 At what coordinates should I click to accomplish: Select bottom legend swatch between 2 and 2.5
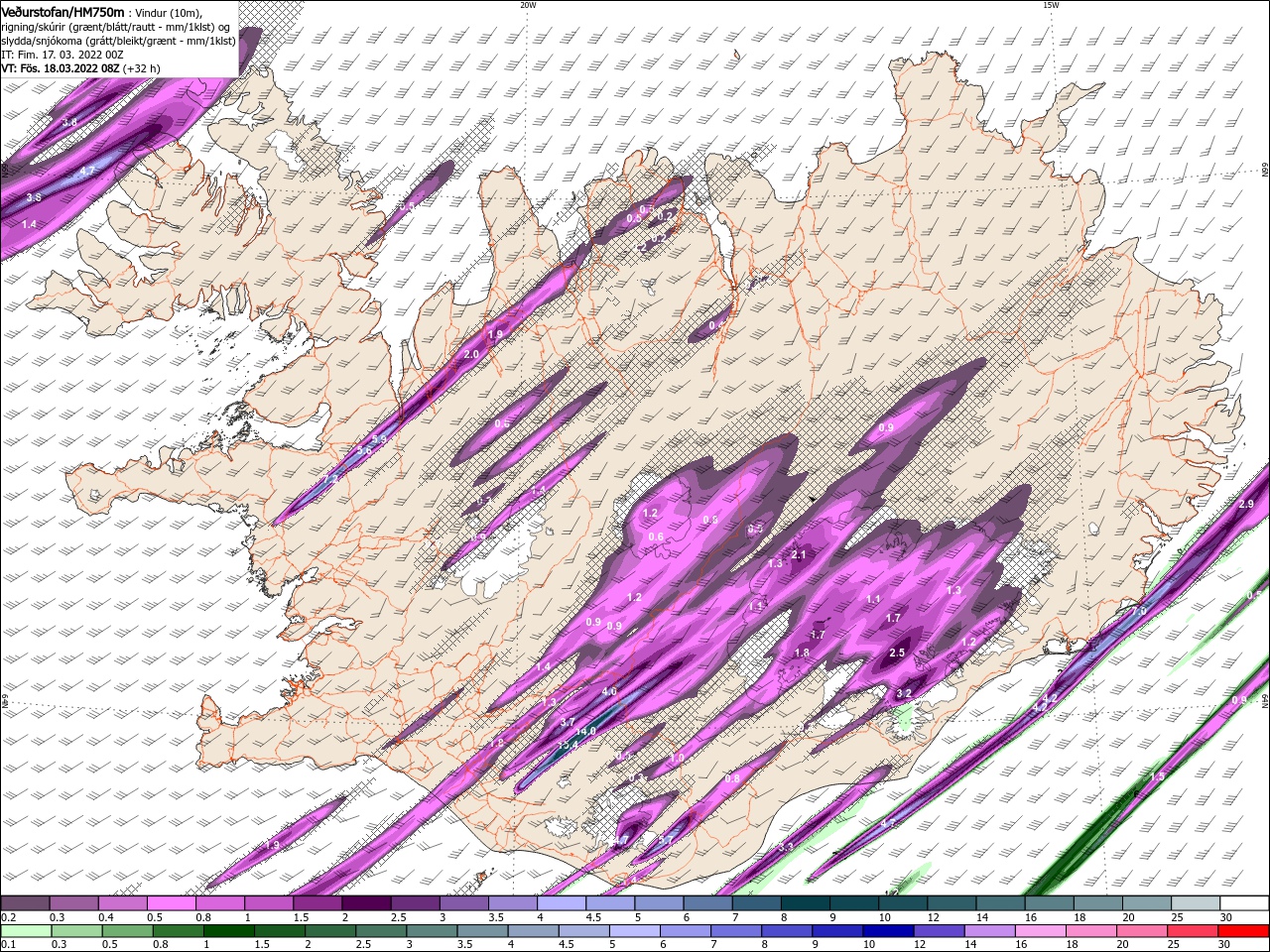coord(330,931)
